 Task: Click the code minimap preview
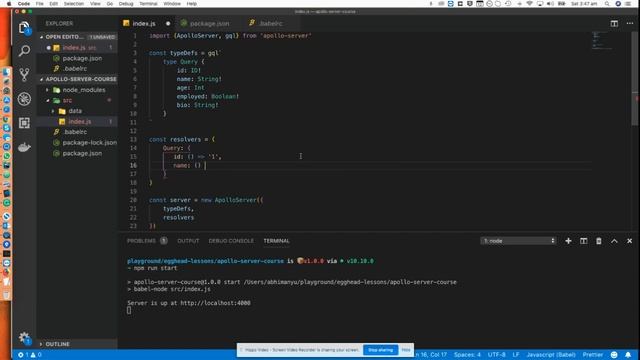(x=602, y=41)
